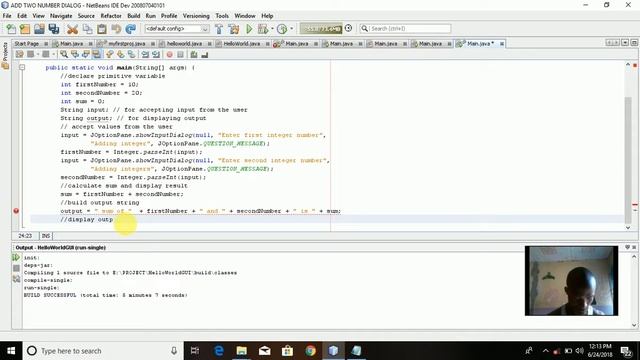Close the active Main.java * tab
This screenshot has height=360, width=640.
pos(502,43)
